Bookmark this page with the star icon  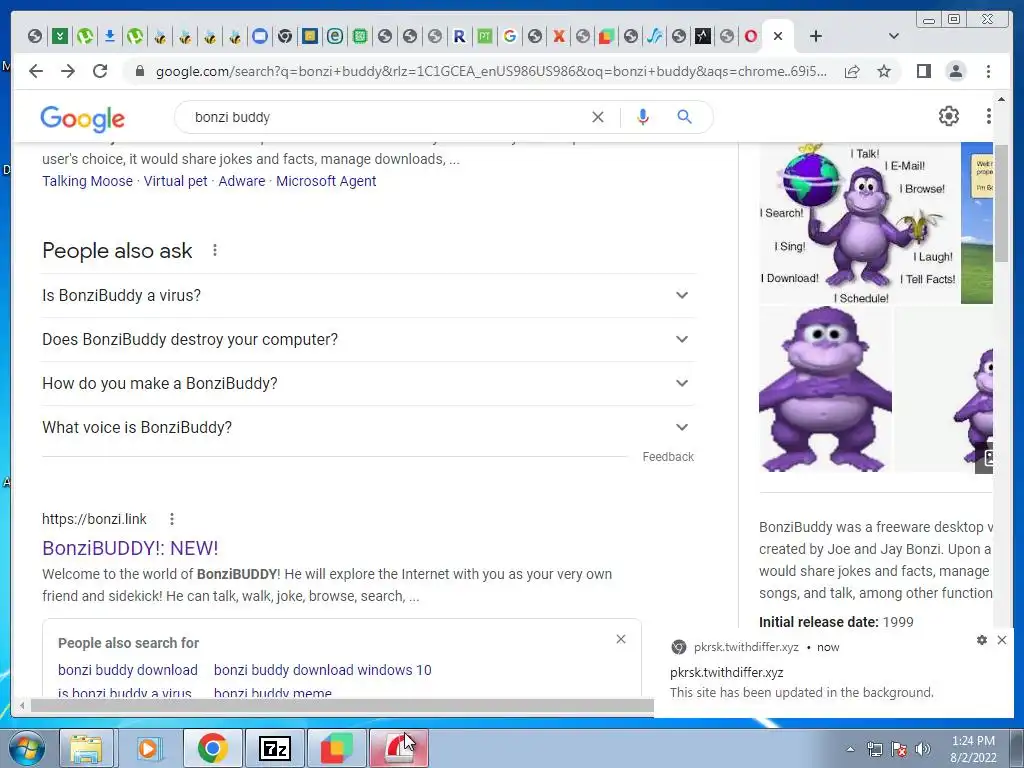(x=884, y=71)
